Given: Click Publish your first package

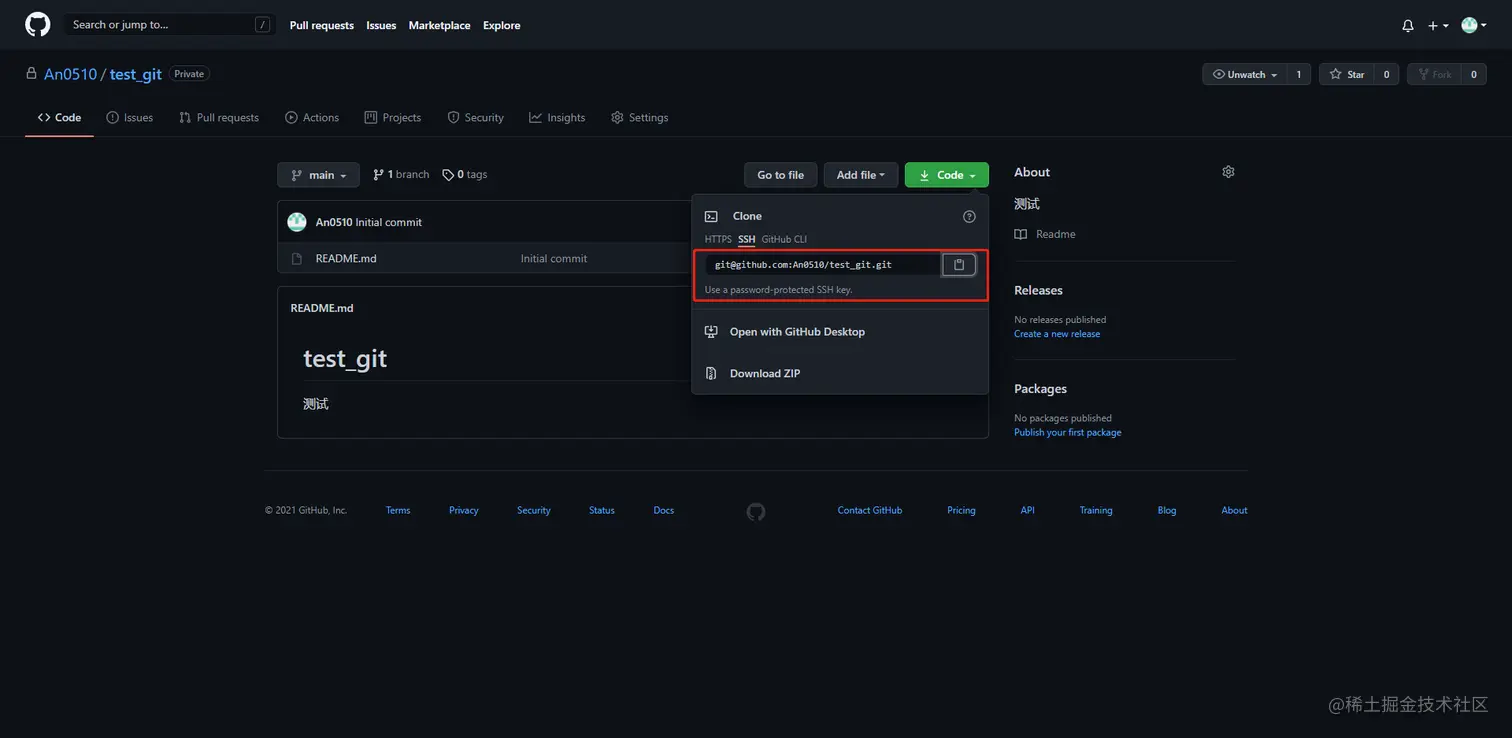Looking at the screenshot, I should (1068, 432).
